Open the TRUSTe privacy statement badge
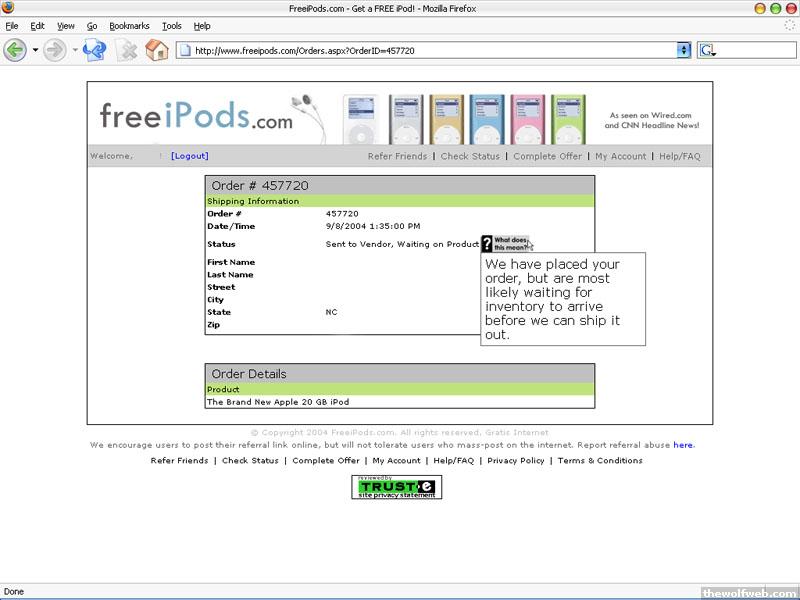The width and height of the screenshot is (800, 600). click(x=396, y=487)
